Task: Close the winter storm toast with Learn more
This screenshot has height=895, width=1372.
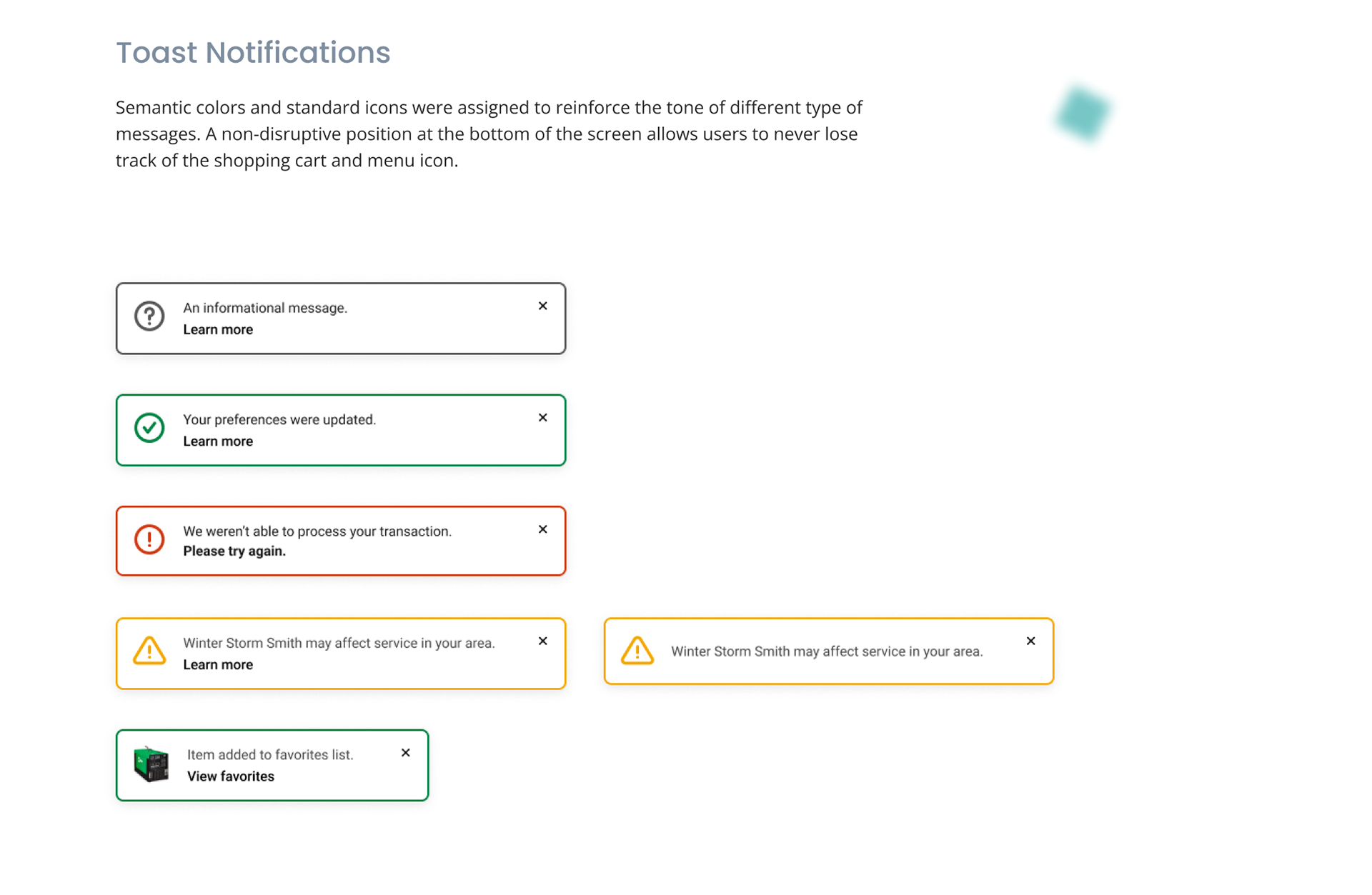Action: click(x=543, y=641)
